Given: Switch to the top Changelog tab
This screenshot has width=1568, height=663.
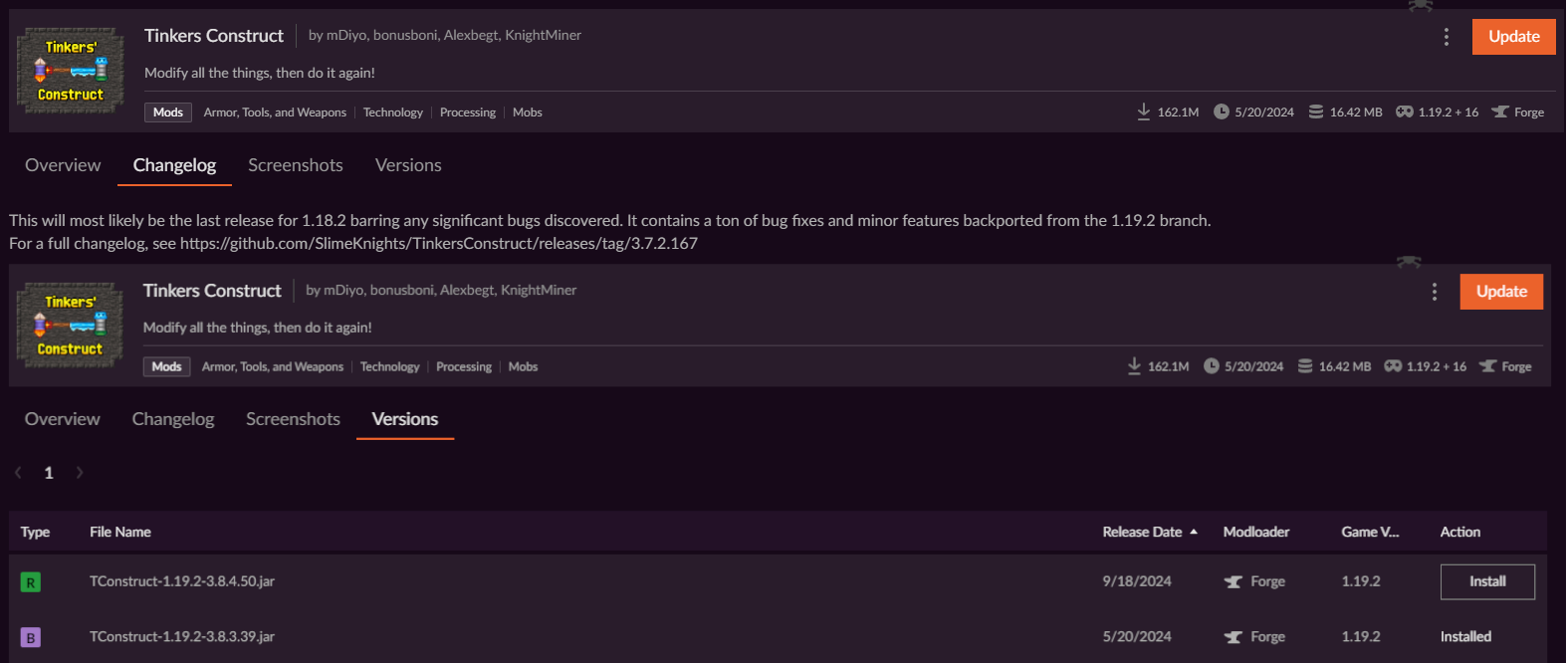Looking at the screenshot, I should coord(174,165).
